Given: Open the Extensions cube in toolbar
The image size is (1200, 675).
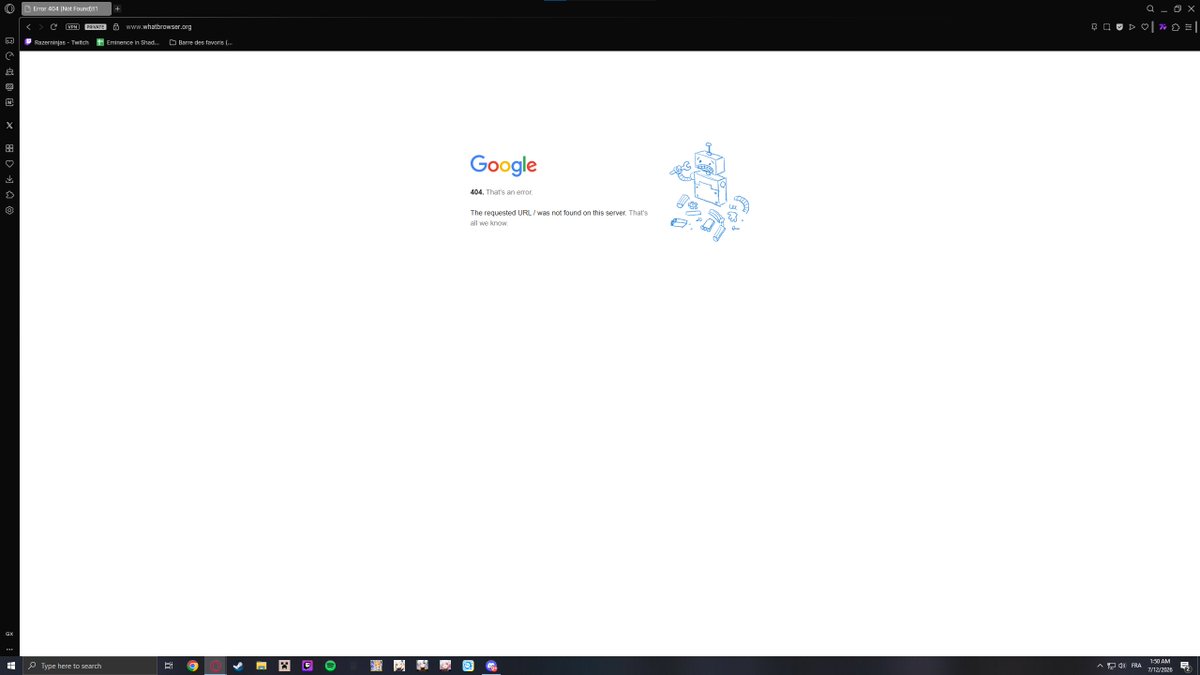Looking at the screenshot, I should tap(1176, 27).
